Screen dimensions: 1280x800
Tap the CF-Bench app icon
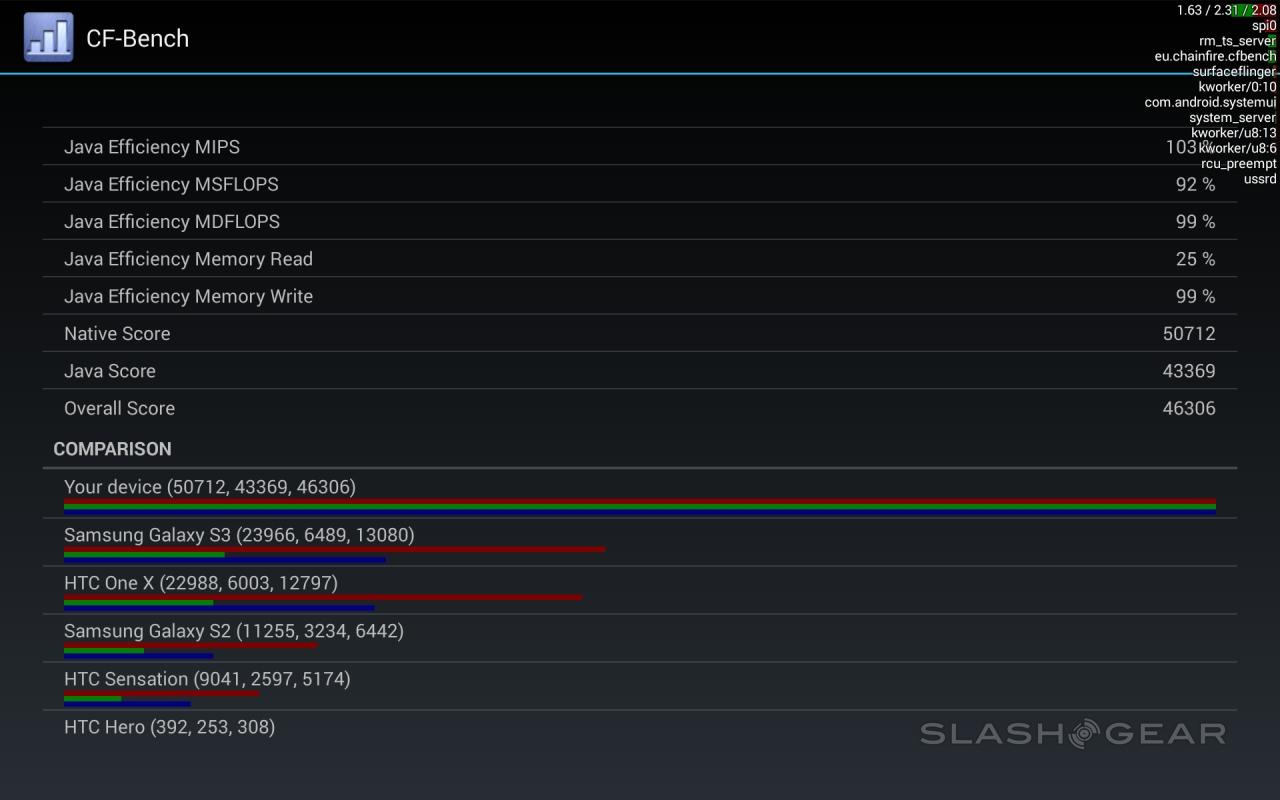48,37
